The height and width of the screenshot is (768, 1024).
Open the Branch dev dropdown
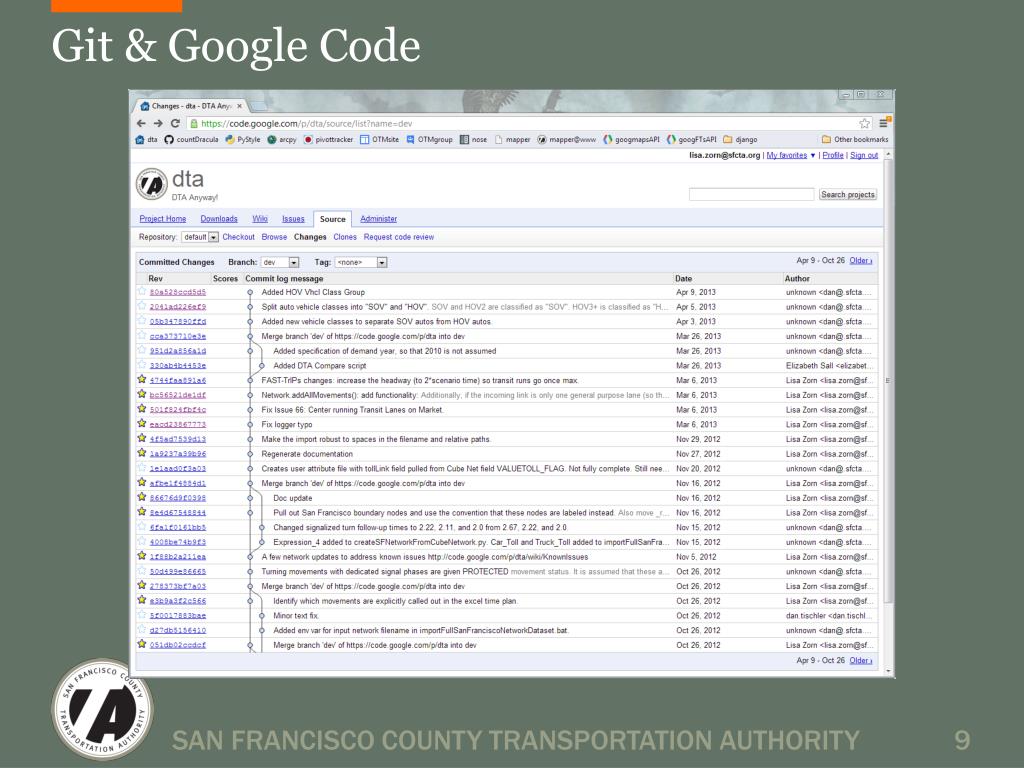[x=280, y=263]
